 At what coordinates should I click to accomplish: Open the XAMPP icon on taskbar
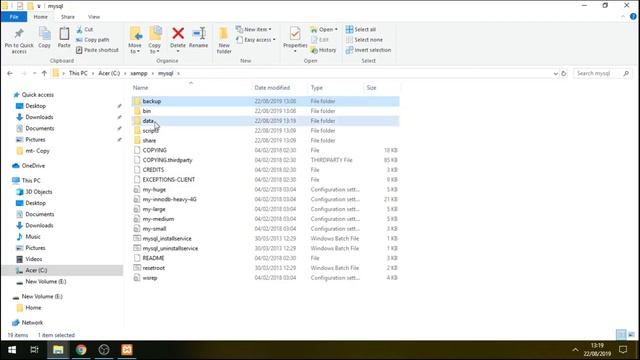point(127,350)
